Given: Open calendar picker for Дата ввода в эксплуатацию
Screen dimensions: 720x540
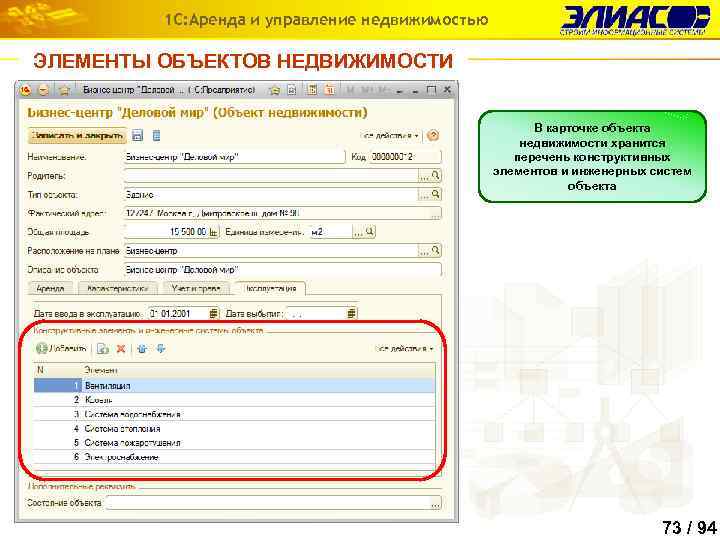Looking at the screenshot, I should tap(214, 313).
